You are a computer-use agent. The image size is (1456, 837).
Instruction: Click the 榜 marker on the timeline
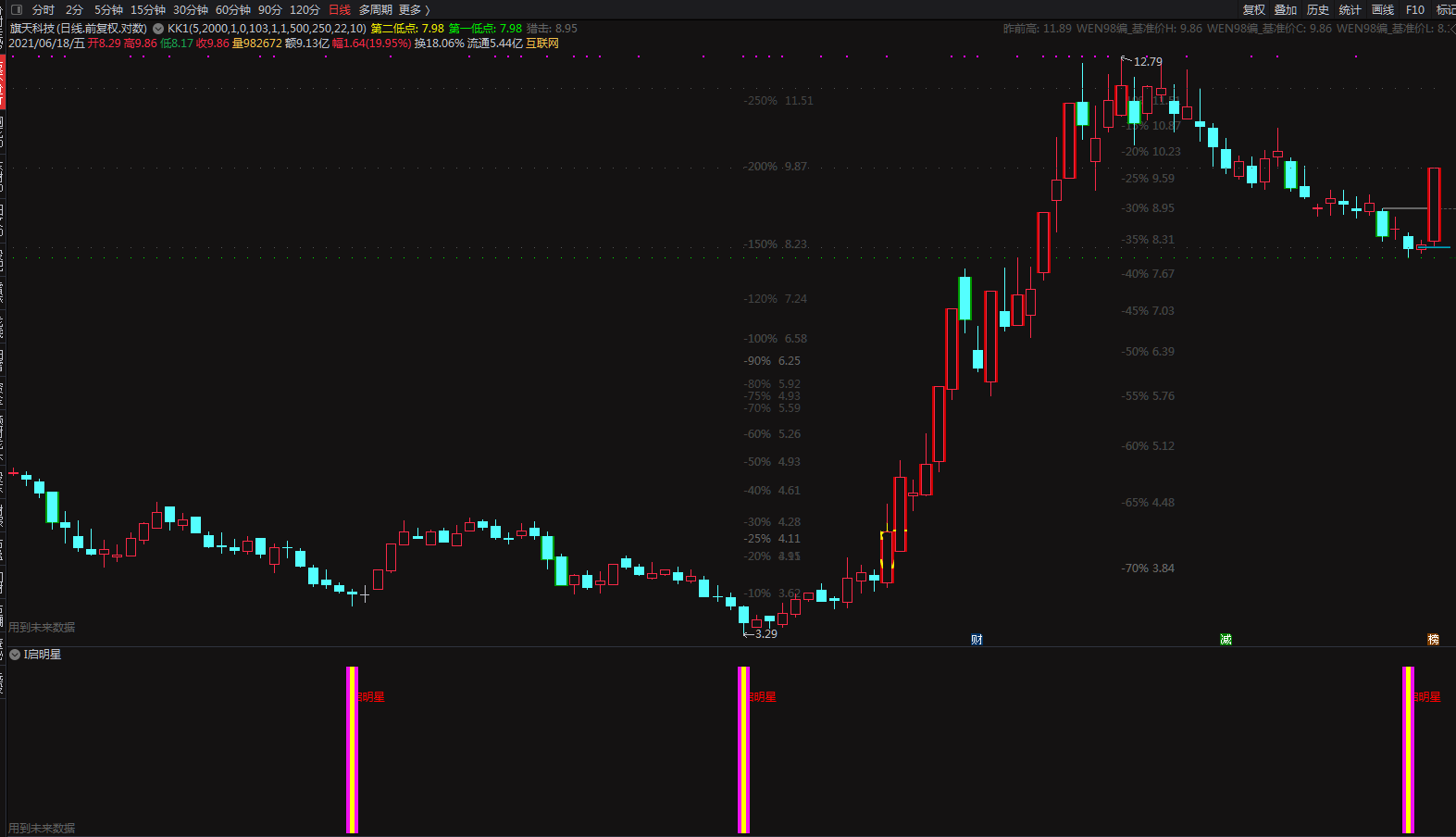[x=1433, y=640]
